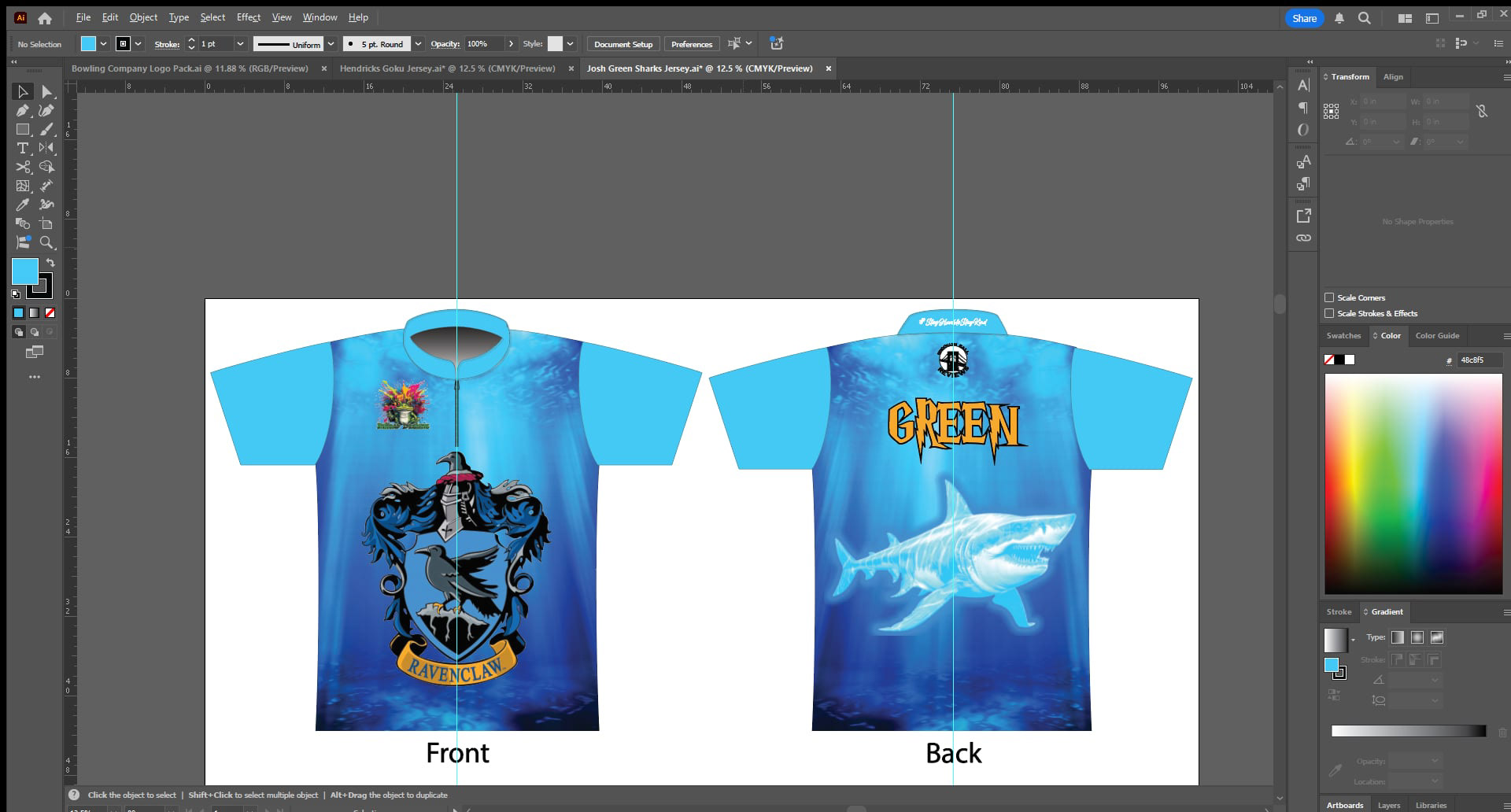Open the Paragraph panel icon
The image size is (1511, 812).
(1303, 107)
